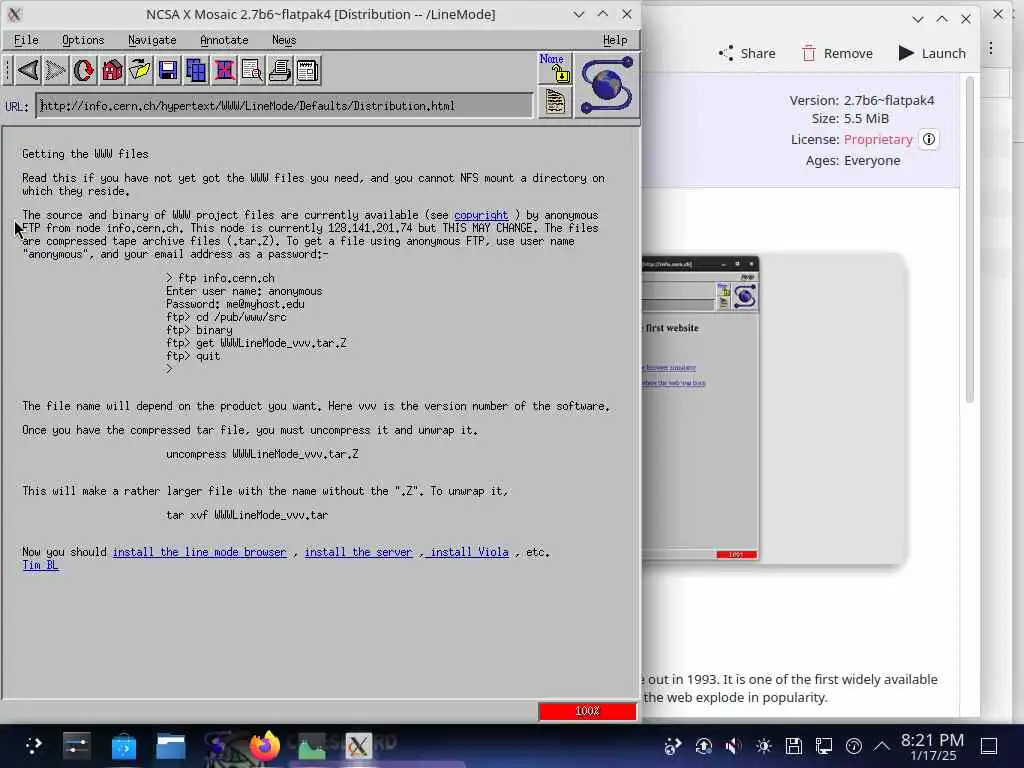The height and width of the screenshot is (768, 1024).
Task: Open the Options menu
Action: point(83,40)
